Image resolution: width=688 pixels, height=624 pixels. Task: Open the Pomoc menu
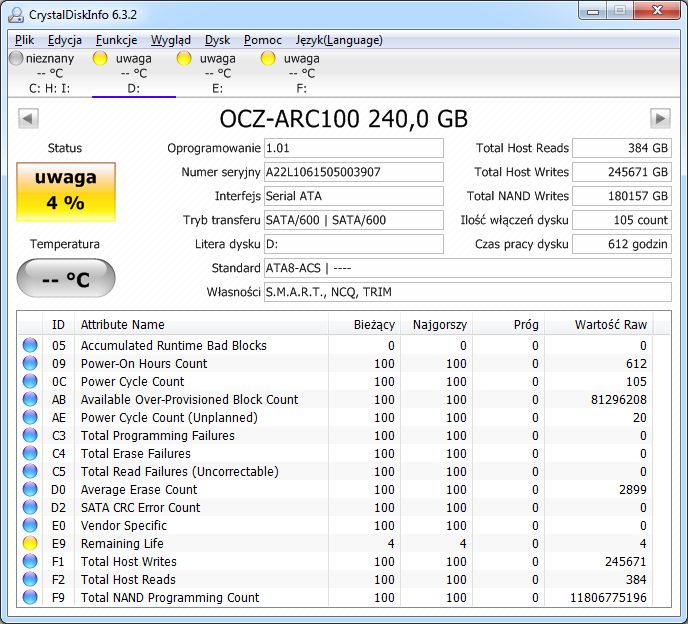(263, 40)
